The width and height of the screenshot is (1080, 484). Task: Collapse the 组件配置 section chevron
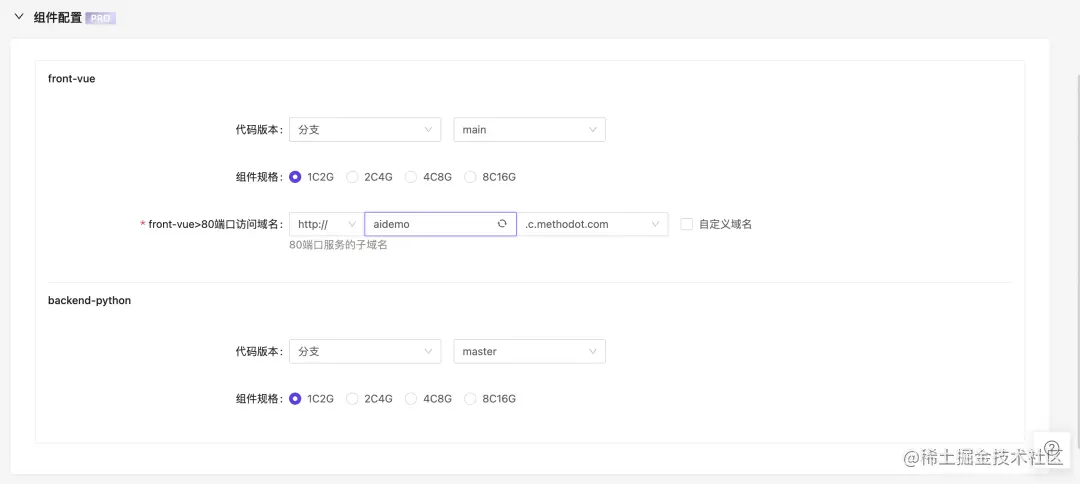click(18, 17)
